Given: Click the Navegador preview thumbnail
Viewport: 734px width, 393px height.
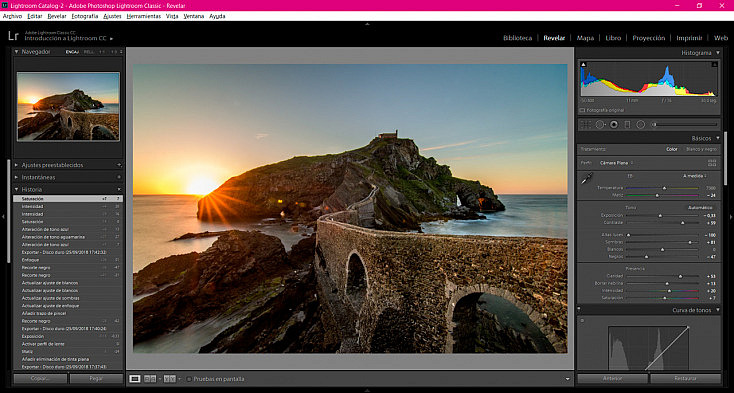Looking at the screenshot, I should pos(68,106).
